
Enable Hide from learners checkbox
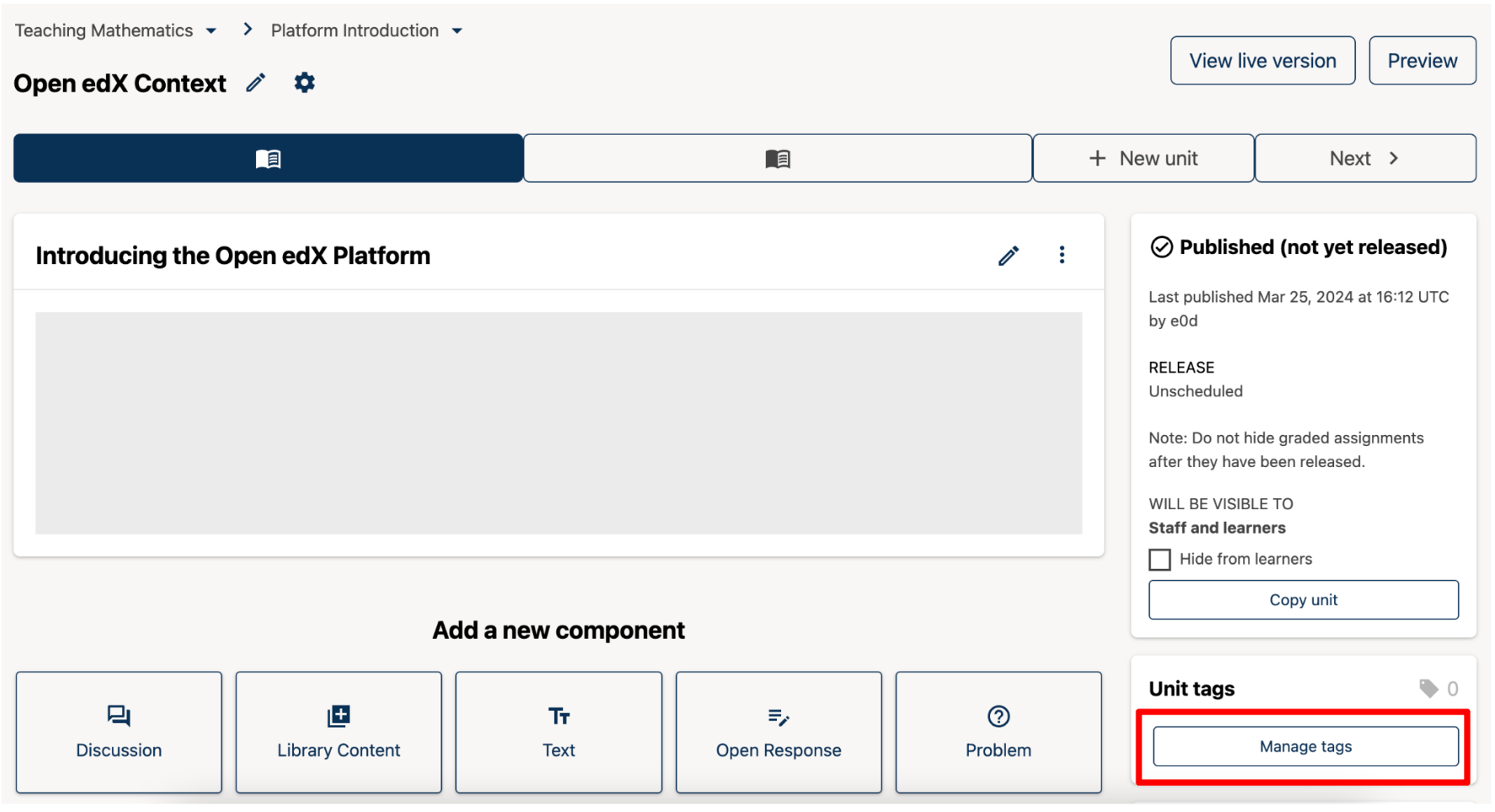point(1160,560)
